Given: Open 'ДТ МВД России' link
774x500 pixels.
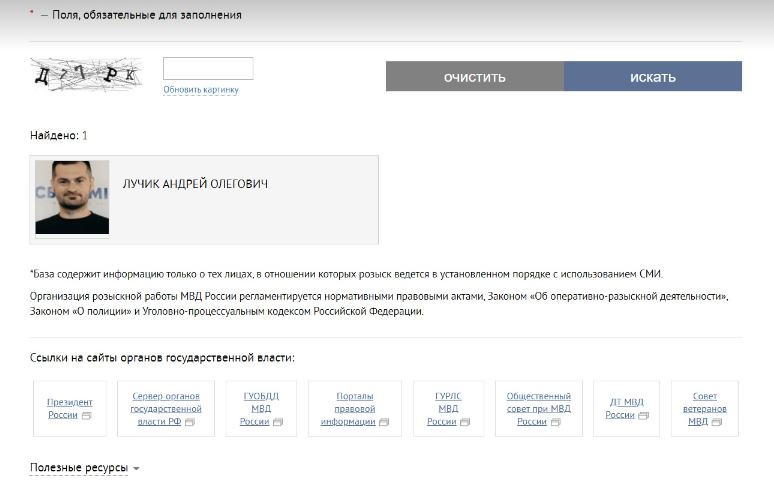Looking at the screenshot, I should (626, 408).
